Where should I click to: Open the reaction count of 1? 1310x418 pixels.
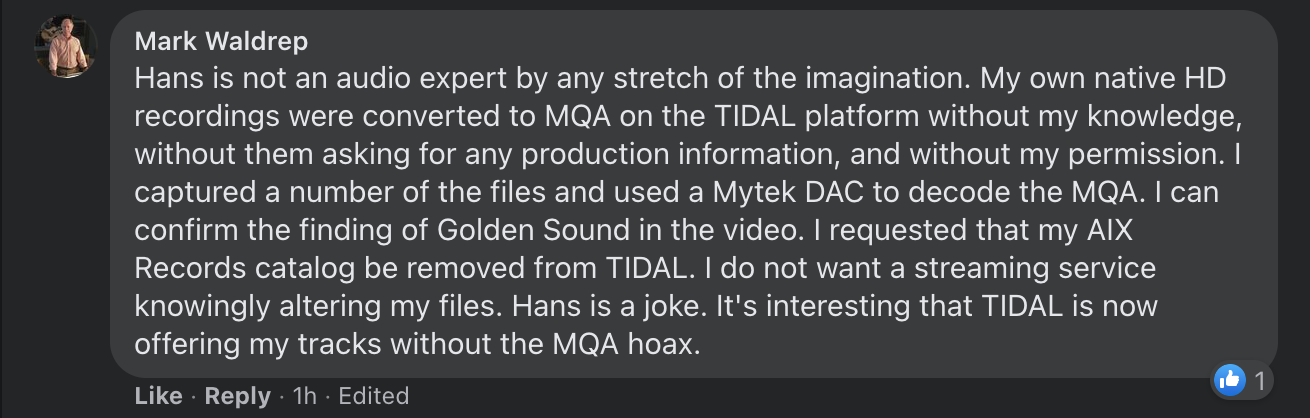1260,381
